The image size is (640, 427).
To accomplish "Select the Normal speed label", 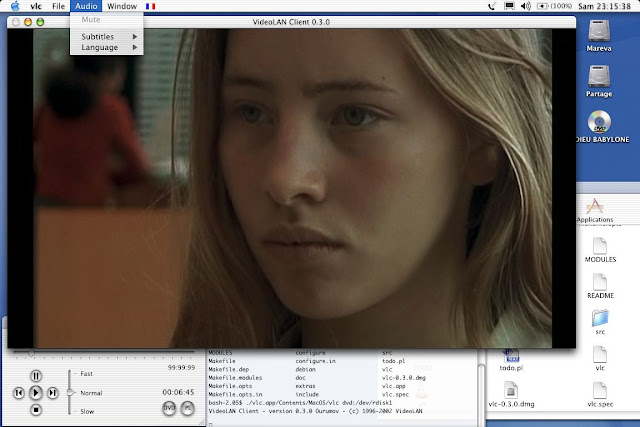I will [91, 393].
